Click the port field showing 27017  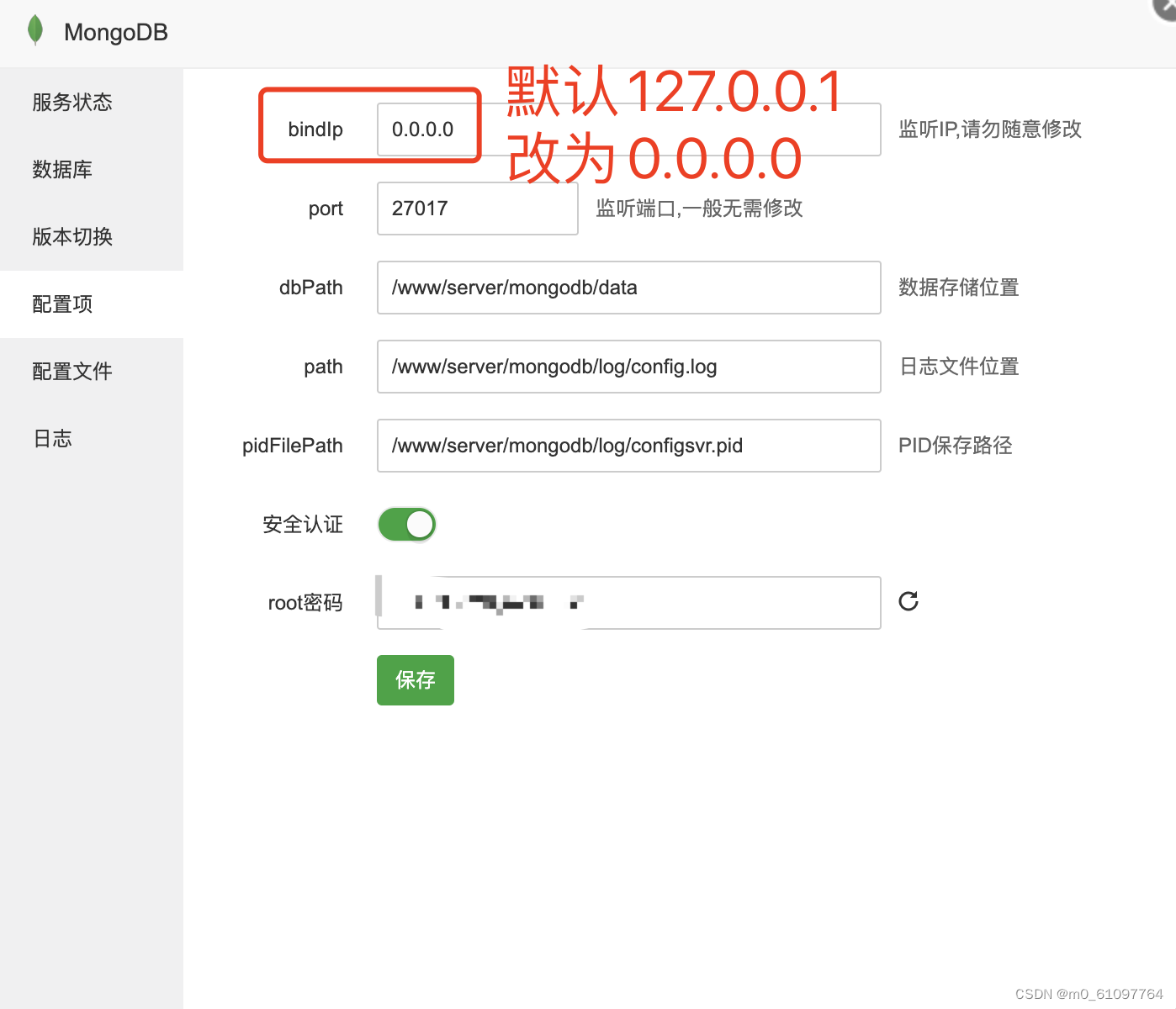click(478, 209)
